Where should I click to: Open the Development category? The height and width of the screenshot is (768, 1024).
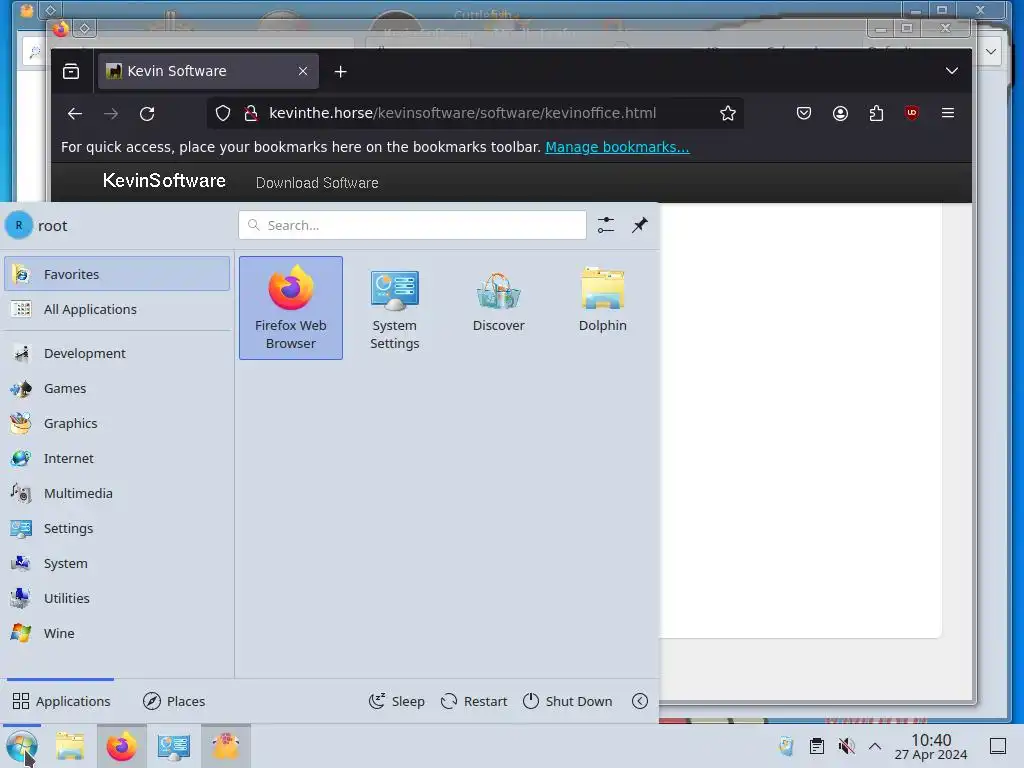coord(117,353)
